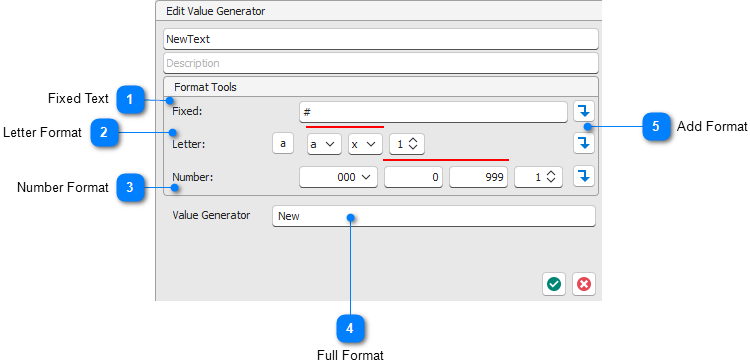The width and height of the screenshot is (750, 364).
Task: Click the add arrow in the Letter row
Action: [584, 143]
